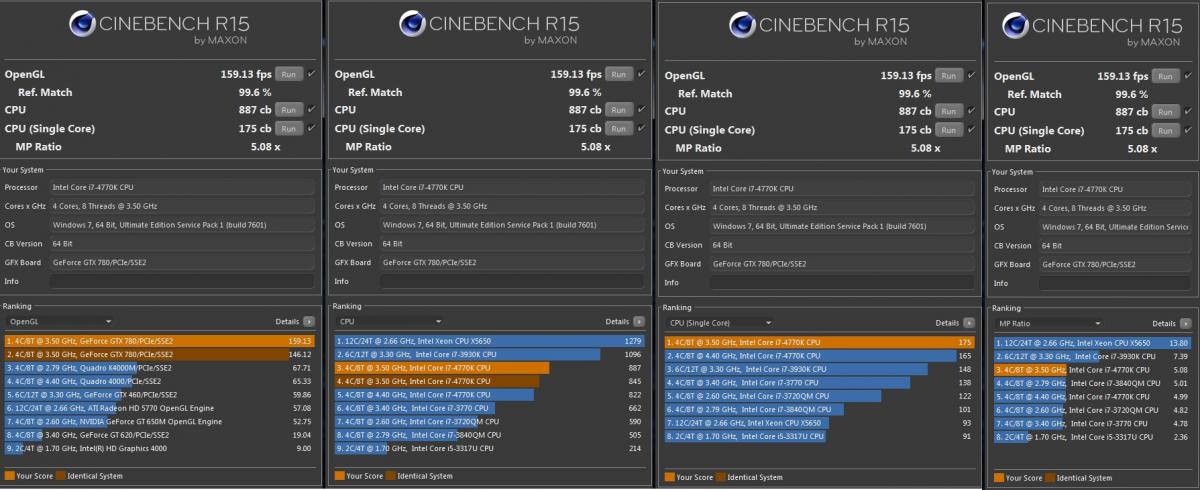Toggle the OpenGL test checkmark in the CPU ranking panel
The width and height of the screenshot is (1200, 490).
point(642,74)
